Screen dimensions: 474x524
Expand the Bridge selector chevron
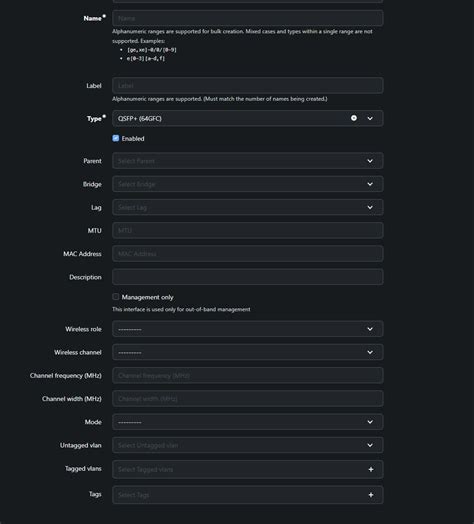pyautogui.click(x=370, y=184)
